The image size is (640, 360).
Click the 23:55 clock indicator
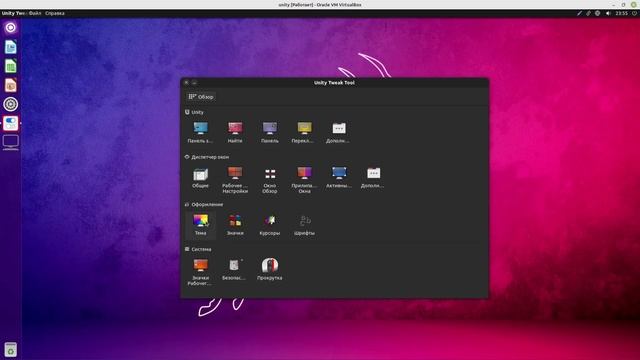point(622,13)
